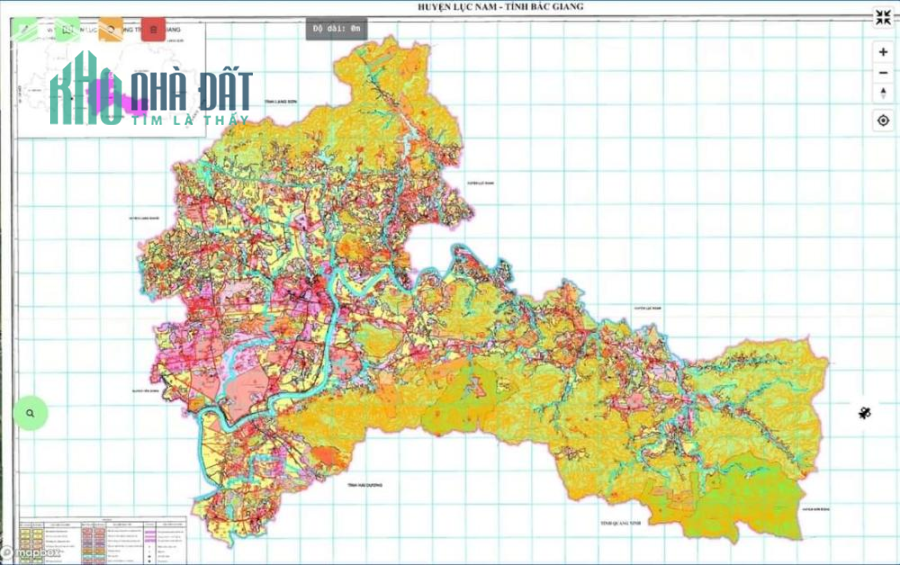
Task: Click the 'TỈNH HẢI DƯƠNG' map label
Action: click(364, 485)
